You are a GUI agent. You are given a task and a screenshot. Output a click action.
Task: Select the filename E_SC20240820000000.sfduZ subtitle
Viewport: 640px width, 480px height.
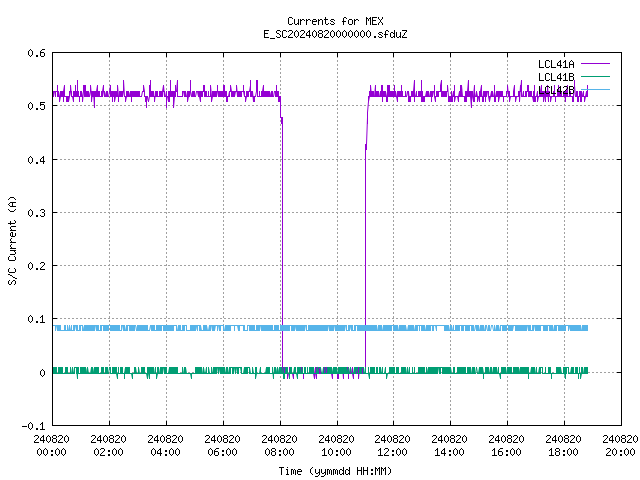pos(335,34)
